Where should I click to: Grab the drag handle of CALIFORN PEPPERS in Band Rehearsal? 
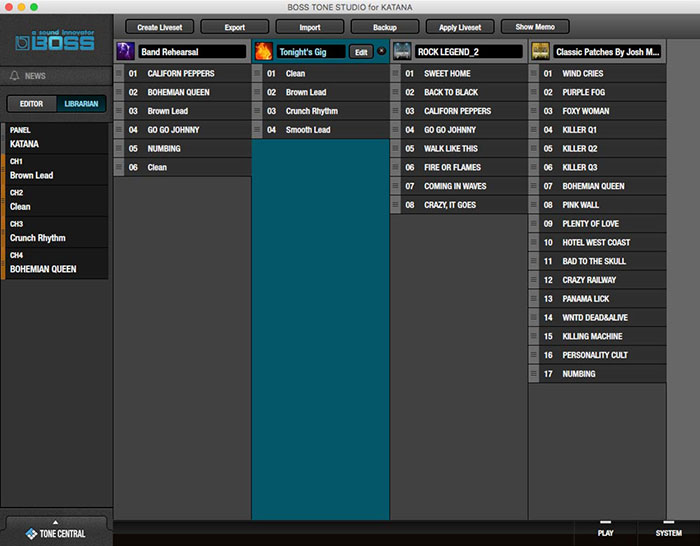(x=119, y=73)
